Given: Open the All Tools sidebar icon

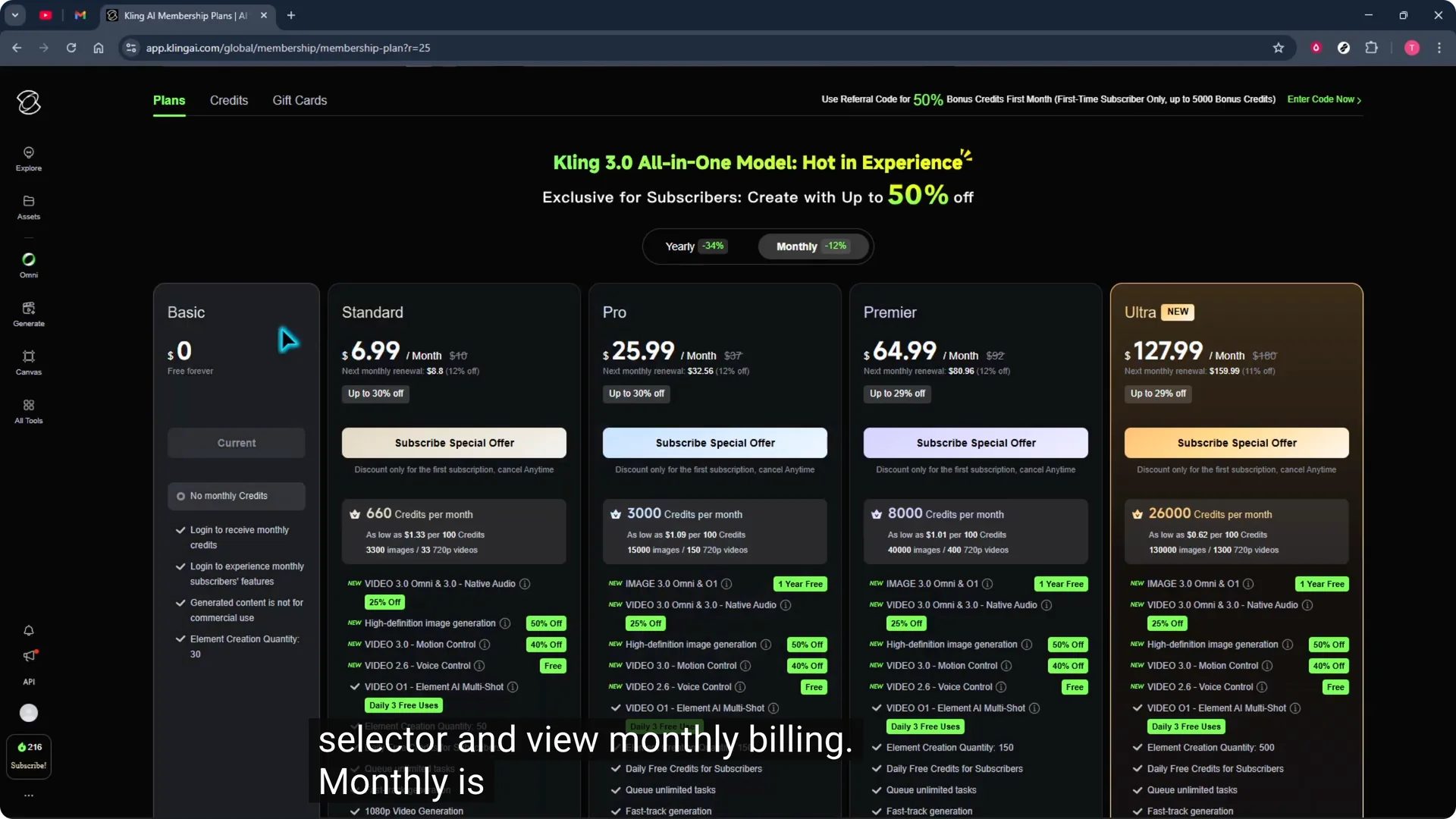Looking at the screenshot, I should [29, 412].
